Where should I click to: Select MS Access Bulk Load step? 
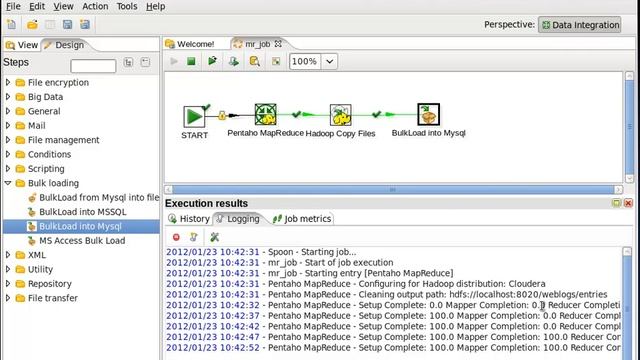tap(77, 241)
